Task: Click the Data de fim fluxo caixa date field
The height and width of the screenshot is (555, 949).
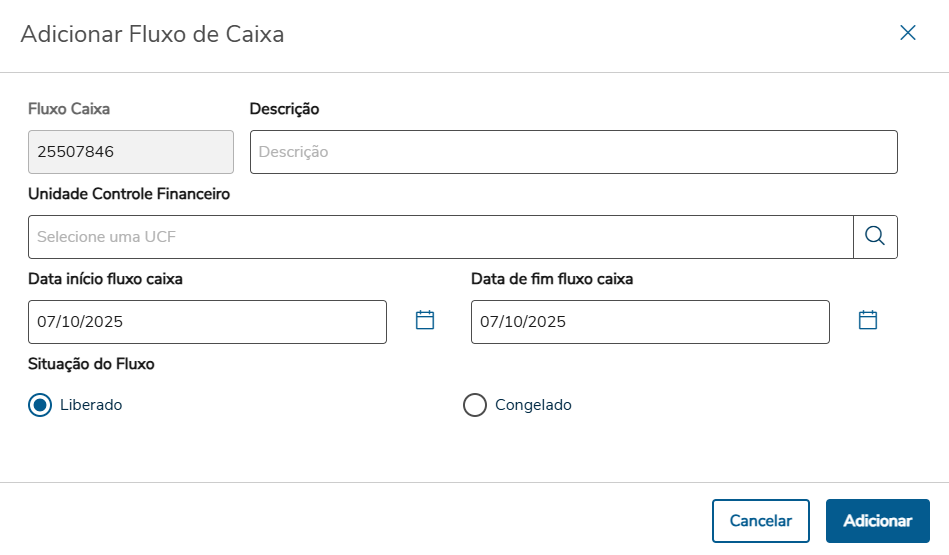Action: click(x=650, y=322)
